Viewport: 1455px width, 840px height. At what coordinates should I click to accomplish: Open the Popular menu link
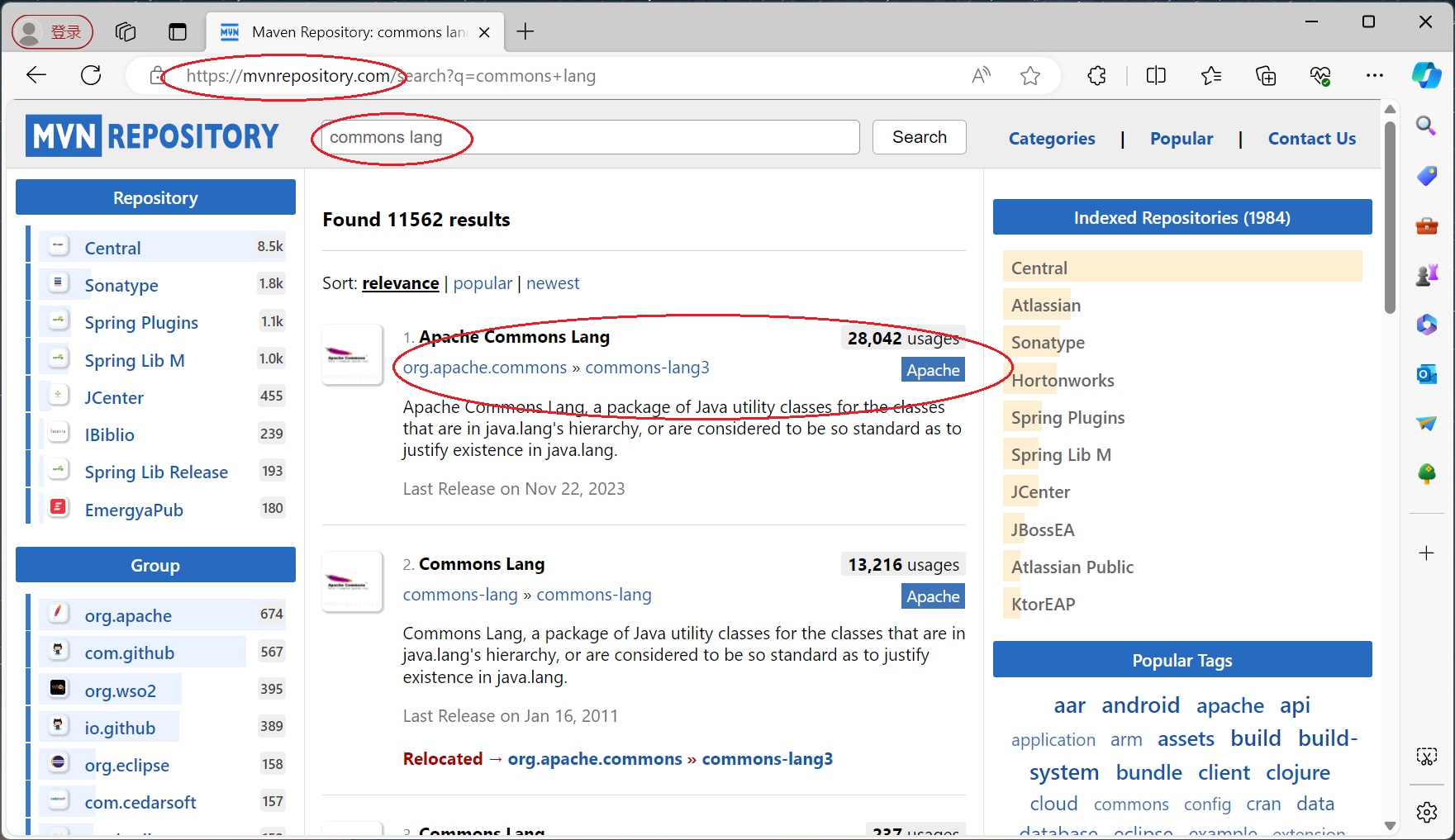click(1182, 139)
